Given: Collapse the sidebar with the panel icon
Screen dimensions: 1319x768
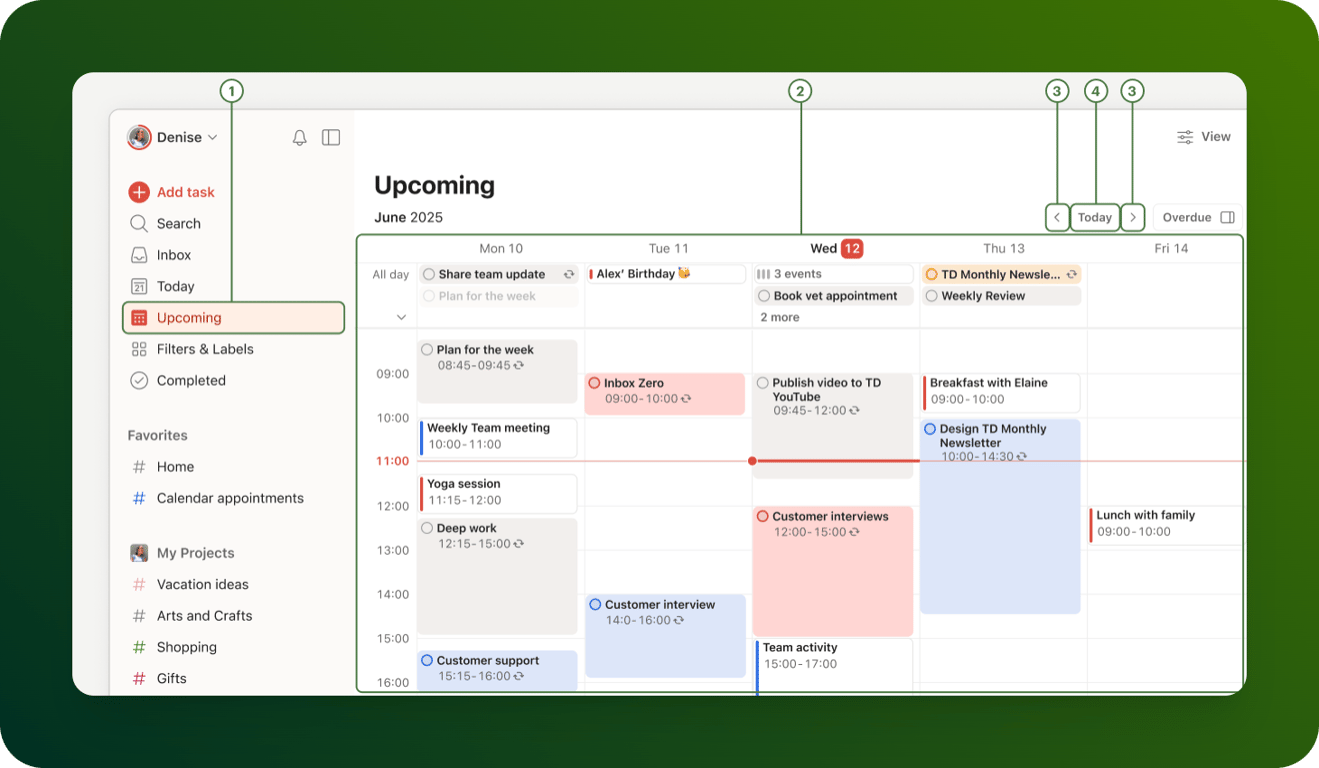Looking at the screenshot, I should point(331,137).
